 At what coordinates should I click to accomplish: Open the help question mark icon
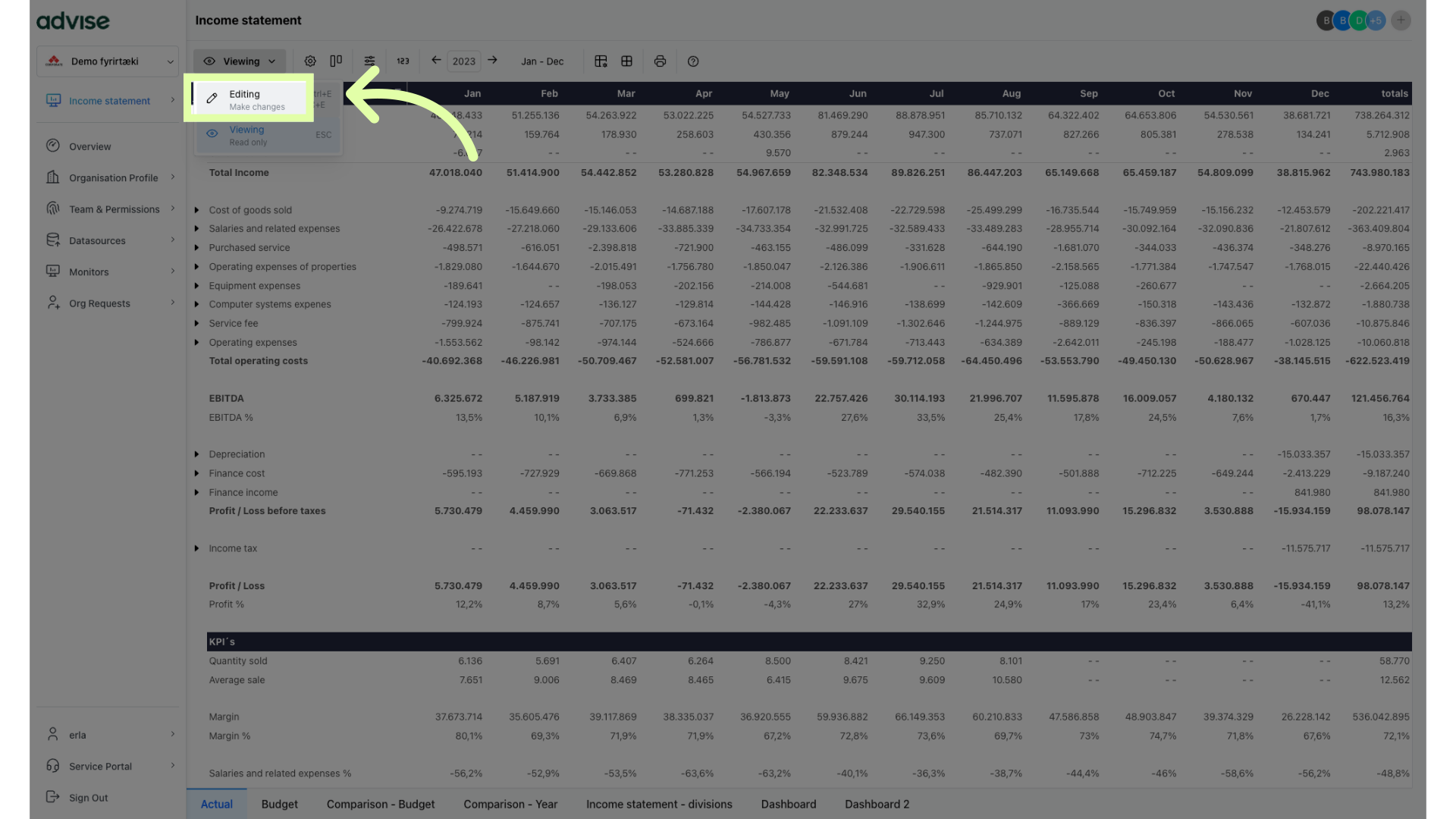pos(693,61)
